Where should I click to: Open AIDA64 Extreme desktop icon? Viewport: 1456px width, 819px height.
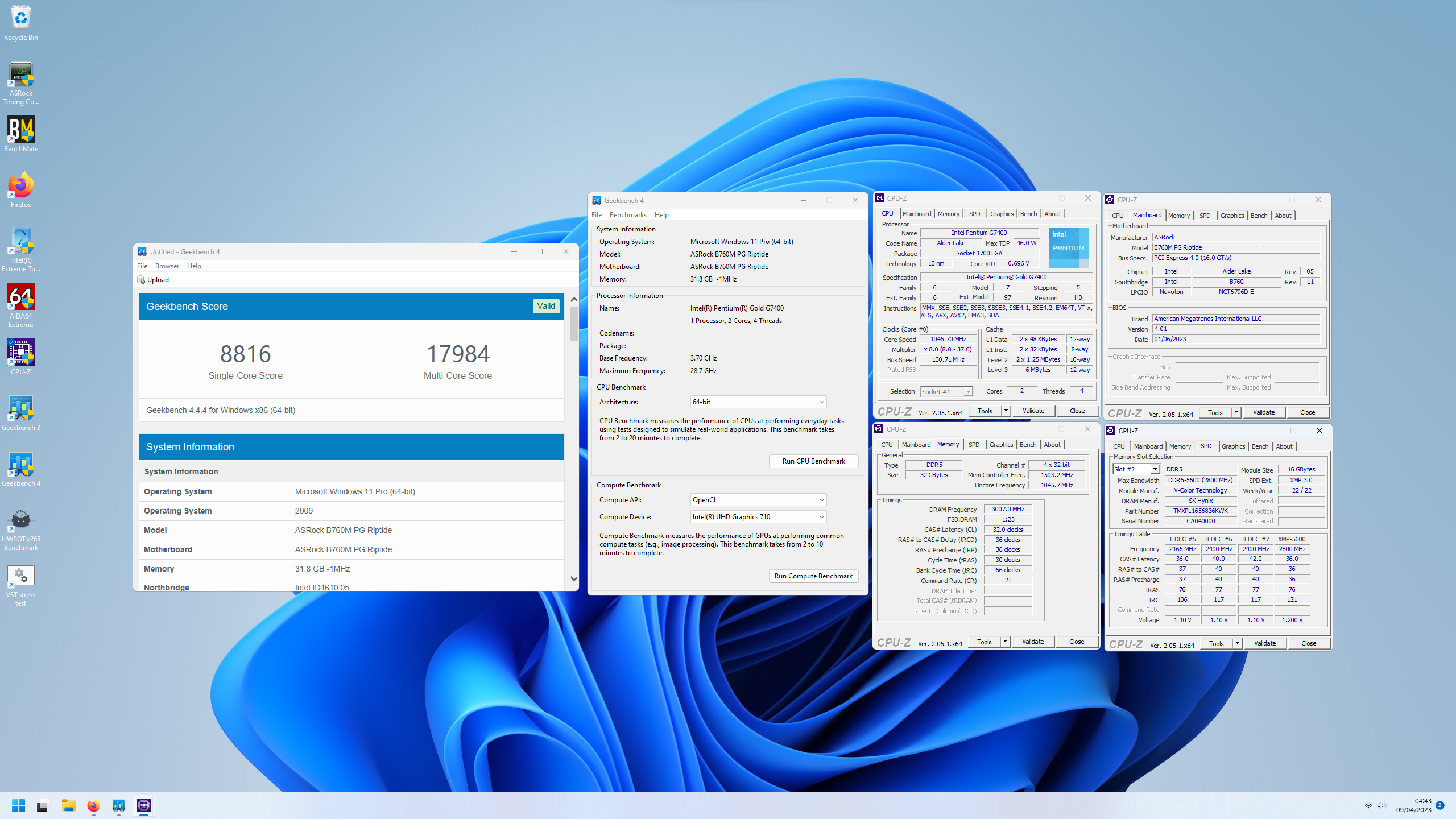[x=21, y=306]
